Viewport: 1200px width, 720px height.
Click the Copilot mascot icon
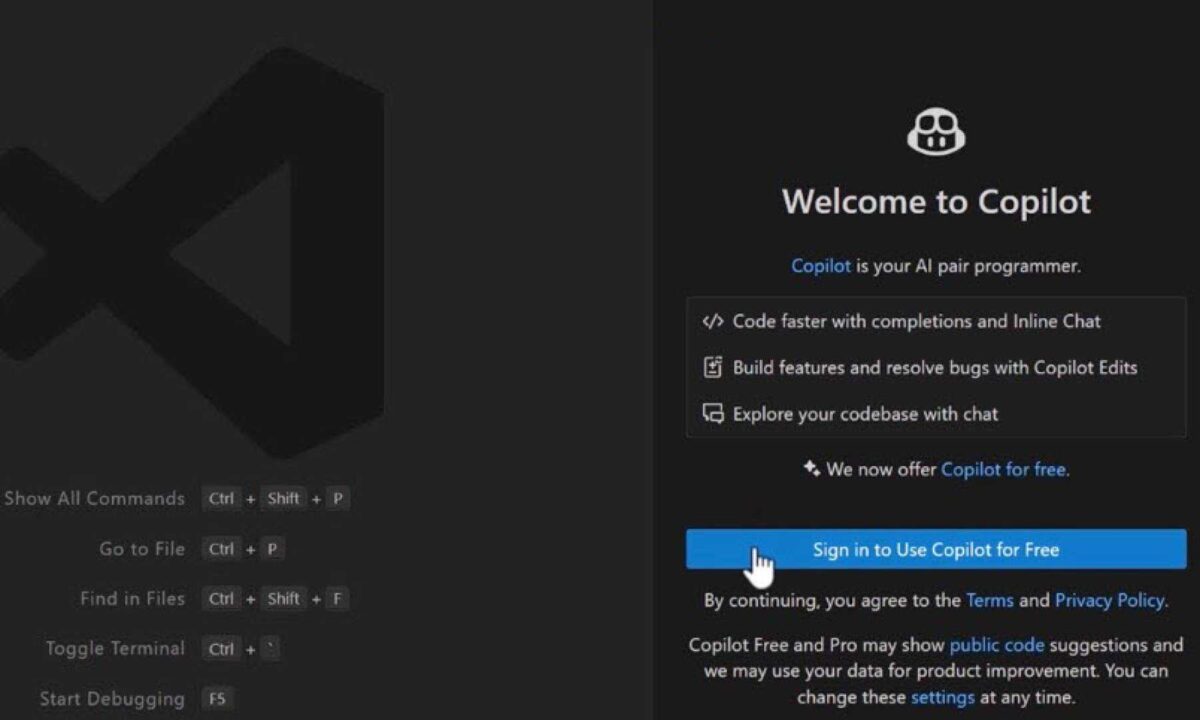(x=938, y=130)
